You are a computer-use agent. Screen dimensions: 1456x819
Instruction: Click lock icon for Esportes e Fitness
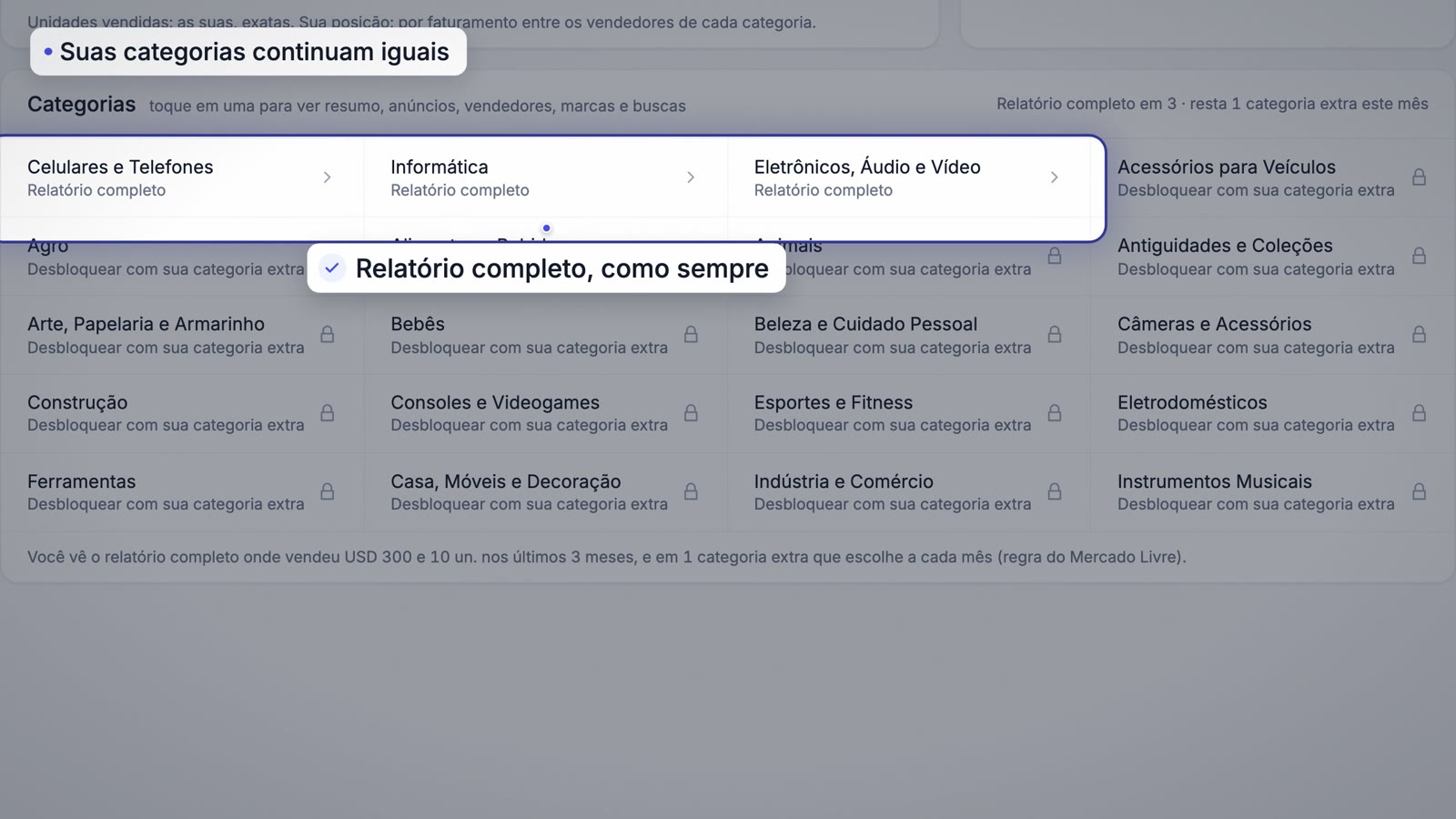1054,413
